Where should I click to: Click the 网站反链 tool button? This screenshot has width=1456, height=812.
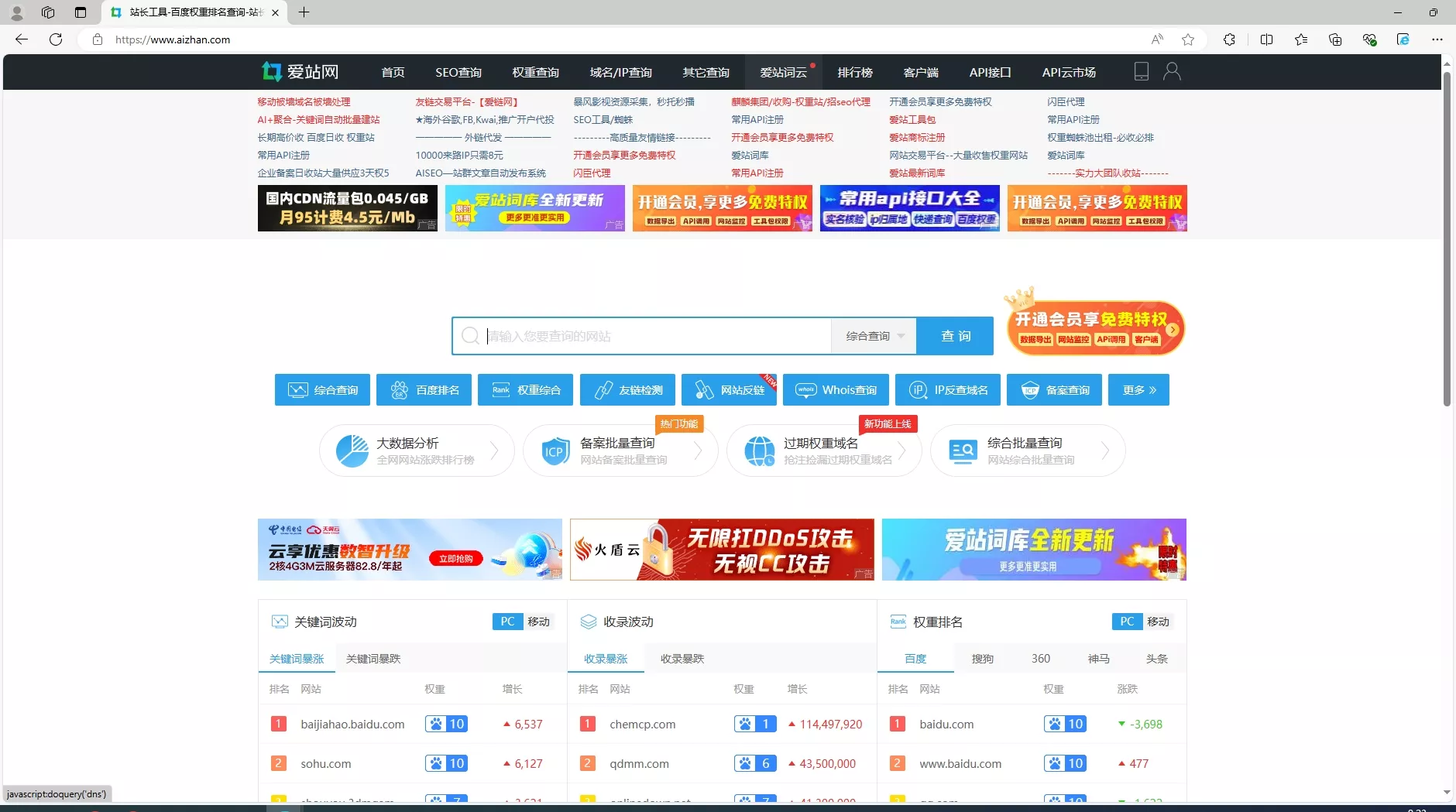click(729, 389)
